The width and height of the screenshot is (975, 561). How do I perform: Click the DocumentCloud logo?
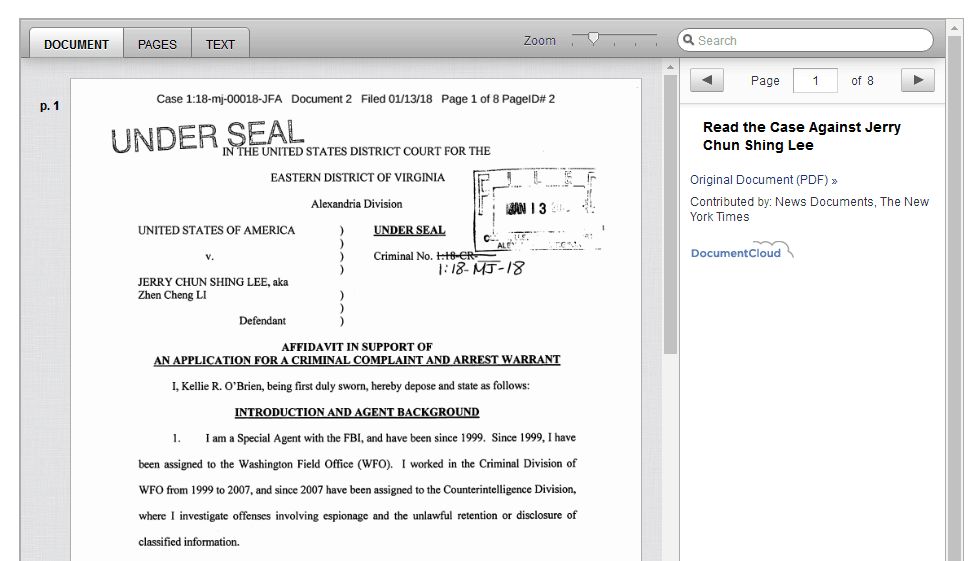coord(742,251)
